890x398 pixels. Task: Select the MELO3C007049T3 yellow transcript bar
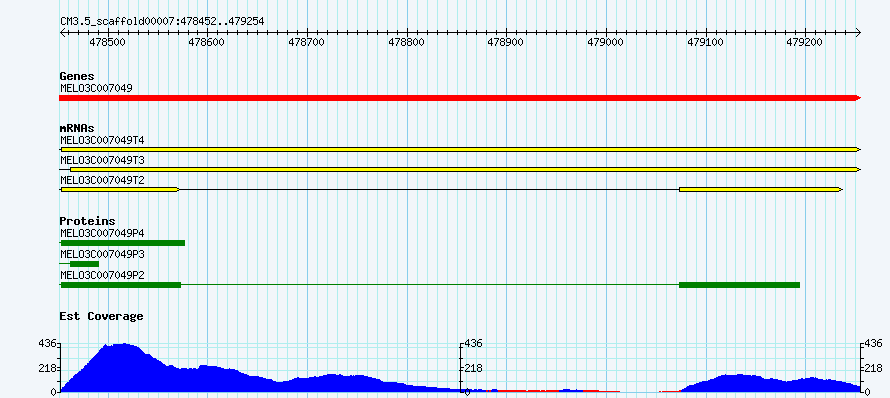(465, 169)
